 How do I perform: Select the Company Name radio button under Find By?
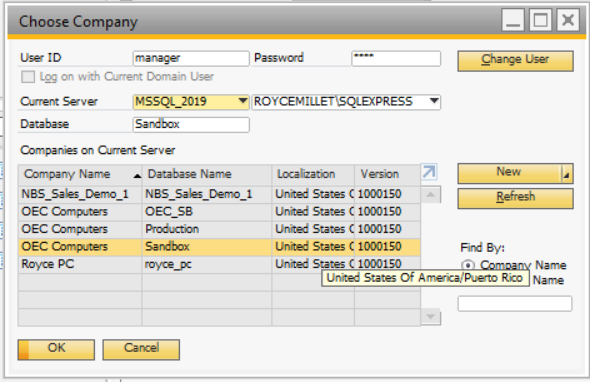point(468,265)
